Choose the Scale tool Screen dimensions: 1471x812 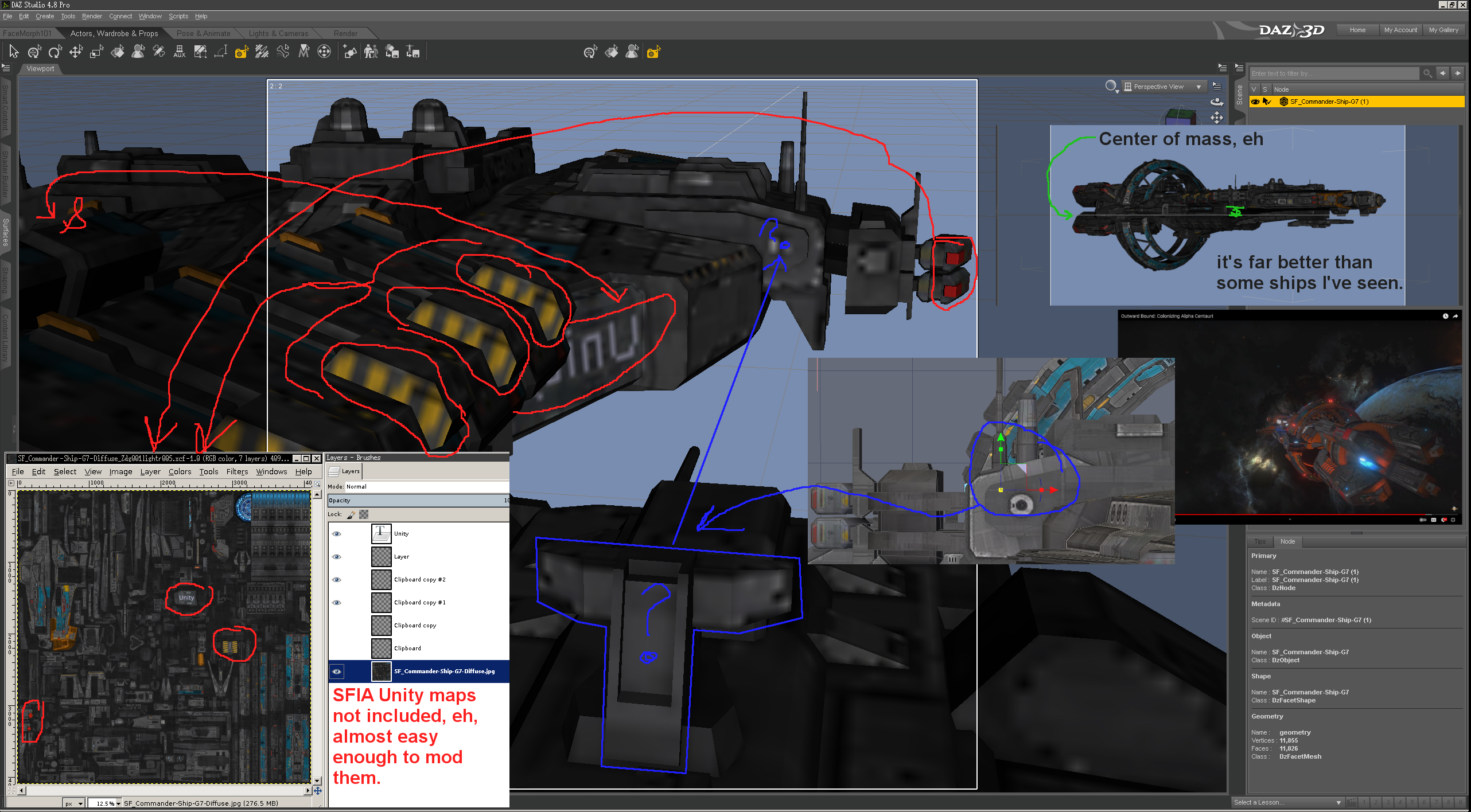(96, 52)
